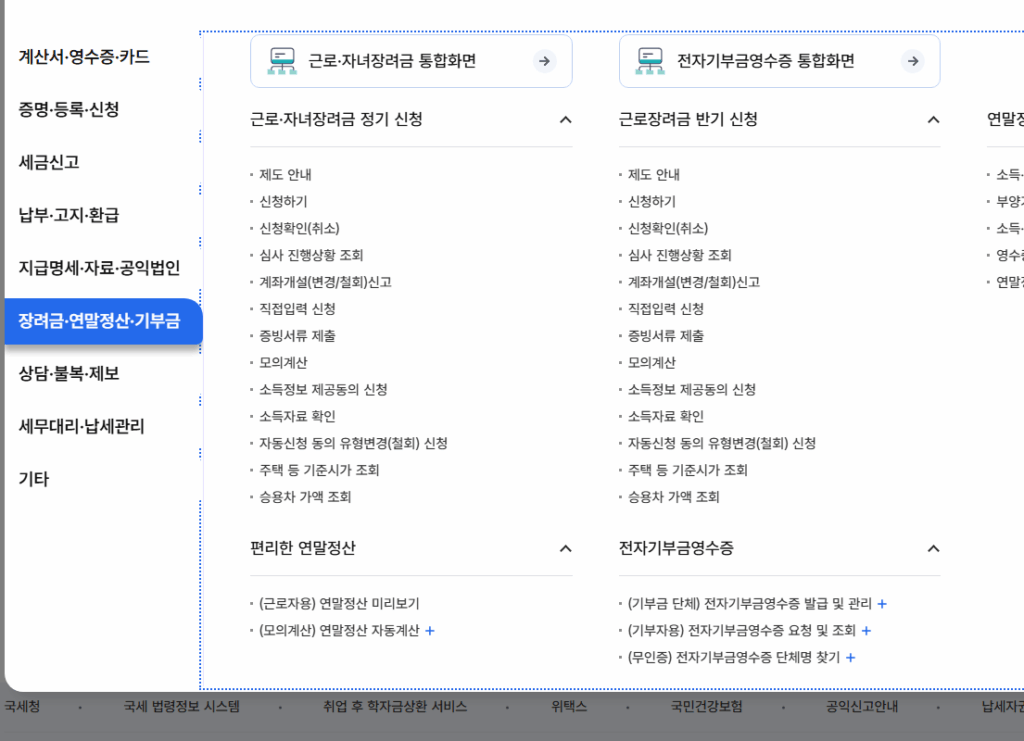Go to the 상담·불복·제보 sidebar section
The height and width of the screenshot is (741, 1024).
point(68,374)
